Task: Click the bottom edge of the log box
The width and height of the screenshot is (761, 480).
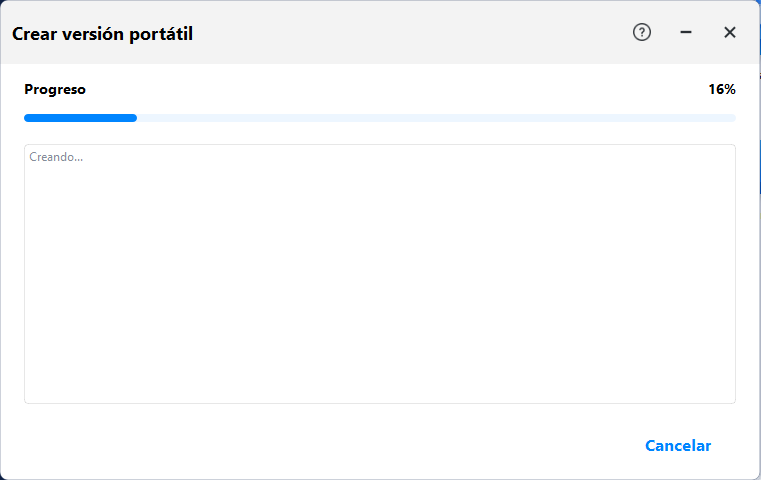Action: [x=380, y=403]
